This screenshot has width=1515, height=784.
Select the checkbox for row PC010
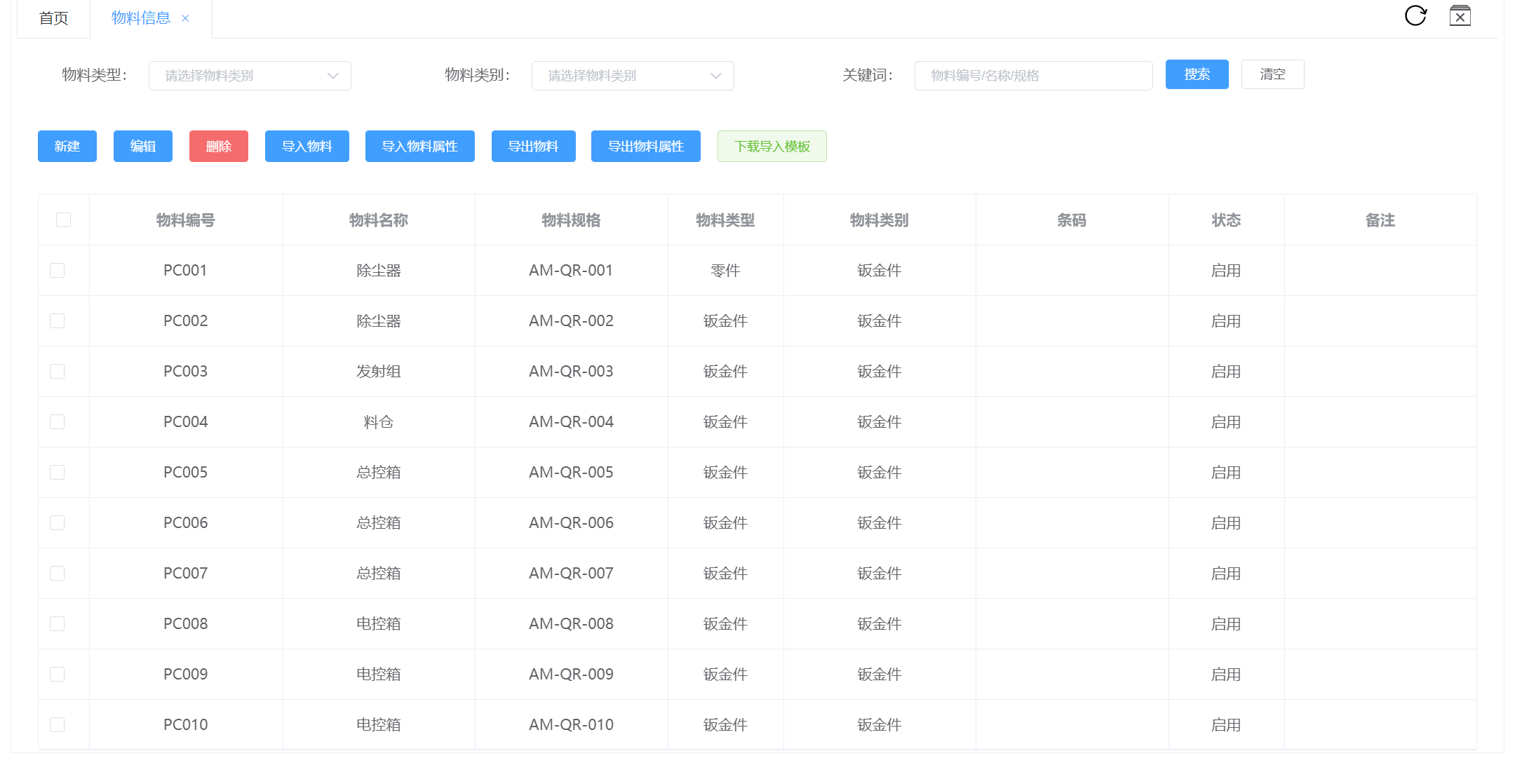[x=58, y=725]
